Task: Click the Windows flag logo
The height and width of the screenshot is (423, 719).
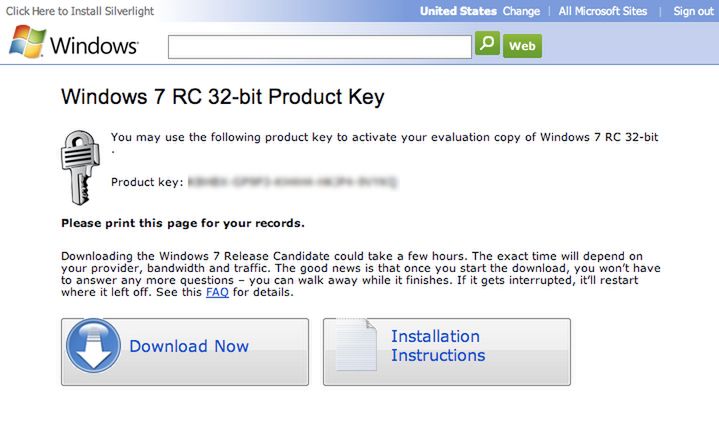Action: [27, 41]
